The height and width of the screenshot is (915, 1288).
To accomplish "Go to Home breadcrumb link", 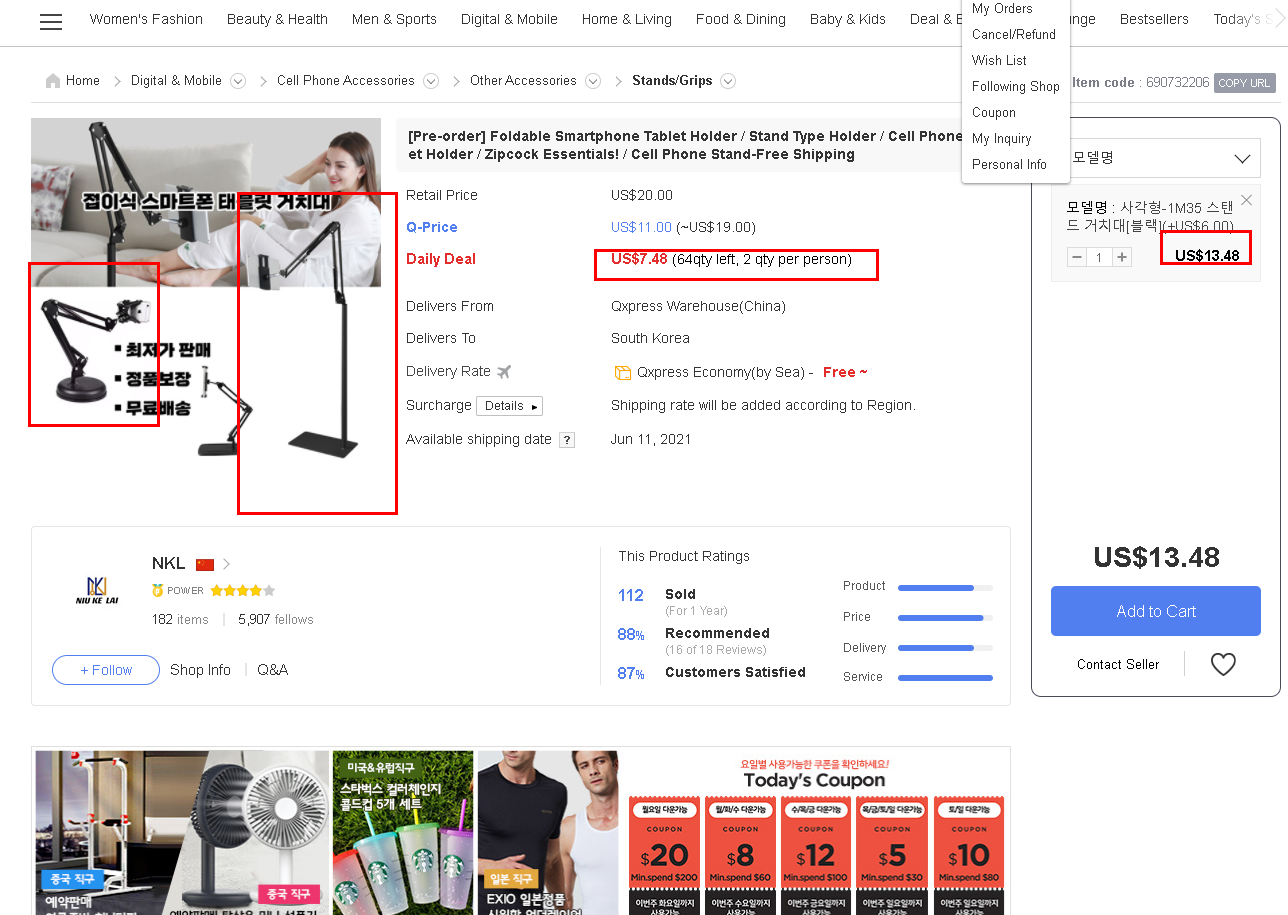I will (x=83, y=81).
